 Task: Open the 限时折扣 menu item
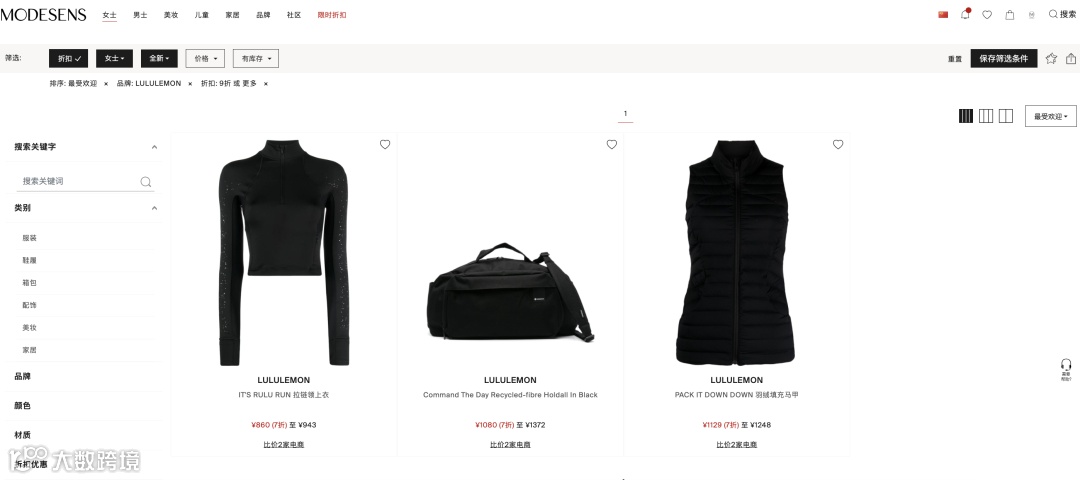coord(332,15)
